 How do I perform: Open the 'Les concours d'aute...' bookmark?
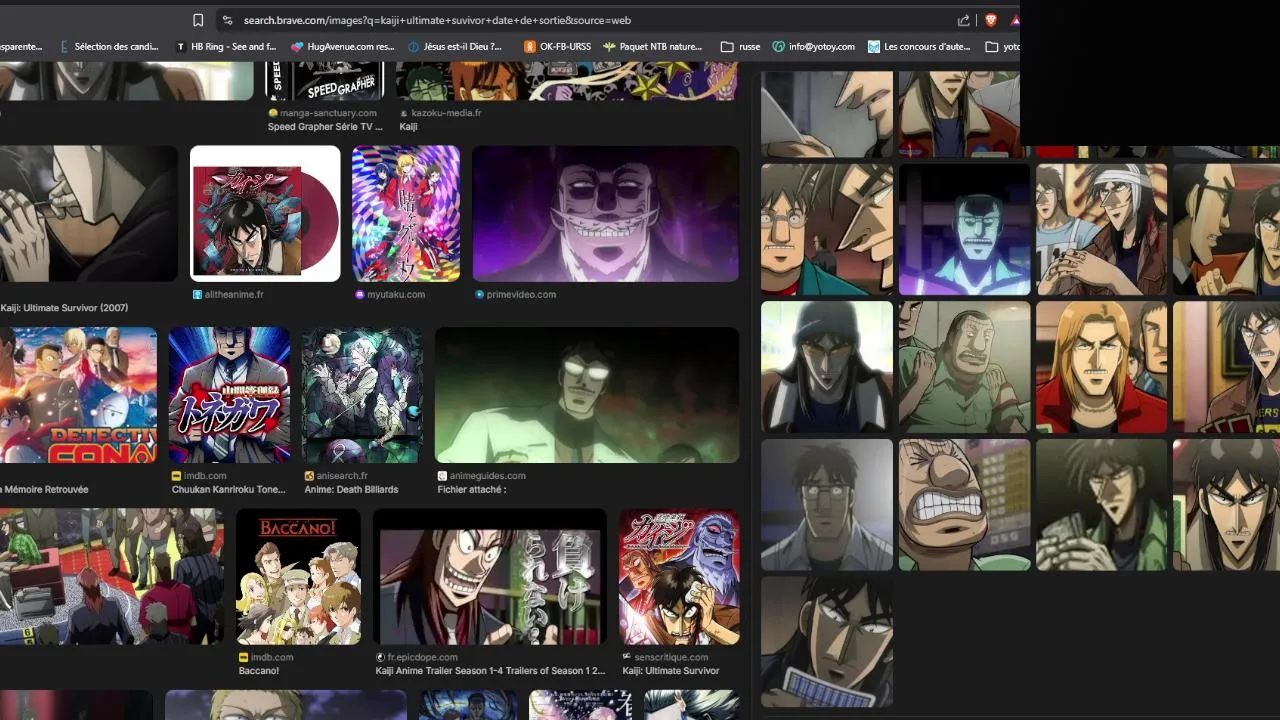coord(918,46)
